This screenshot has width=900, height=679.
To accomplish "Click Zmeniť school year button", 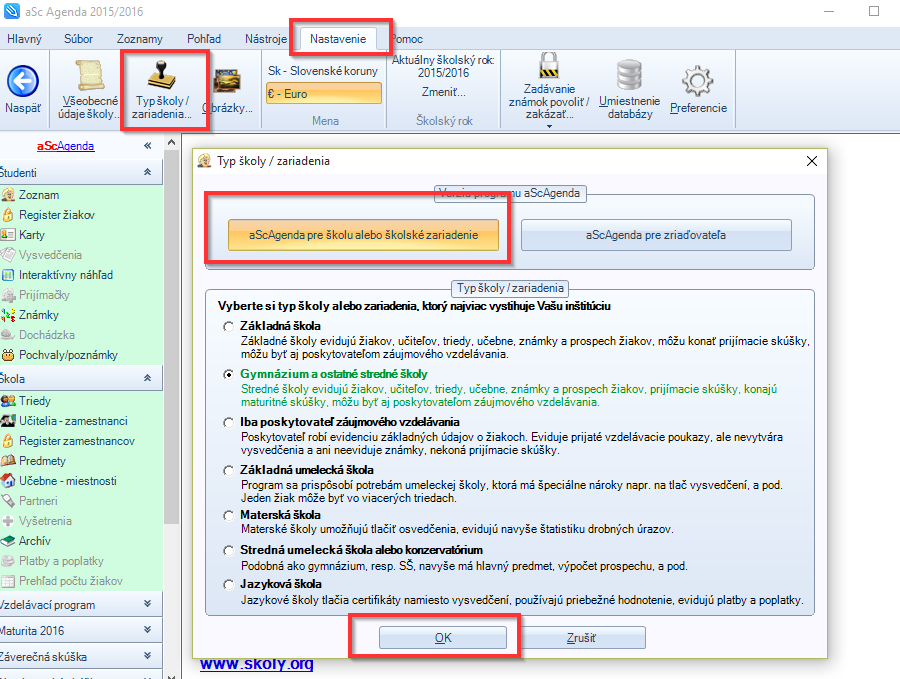I will 443,92.
